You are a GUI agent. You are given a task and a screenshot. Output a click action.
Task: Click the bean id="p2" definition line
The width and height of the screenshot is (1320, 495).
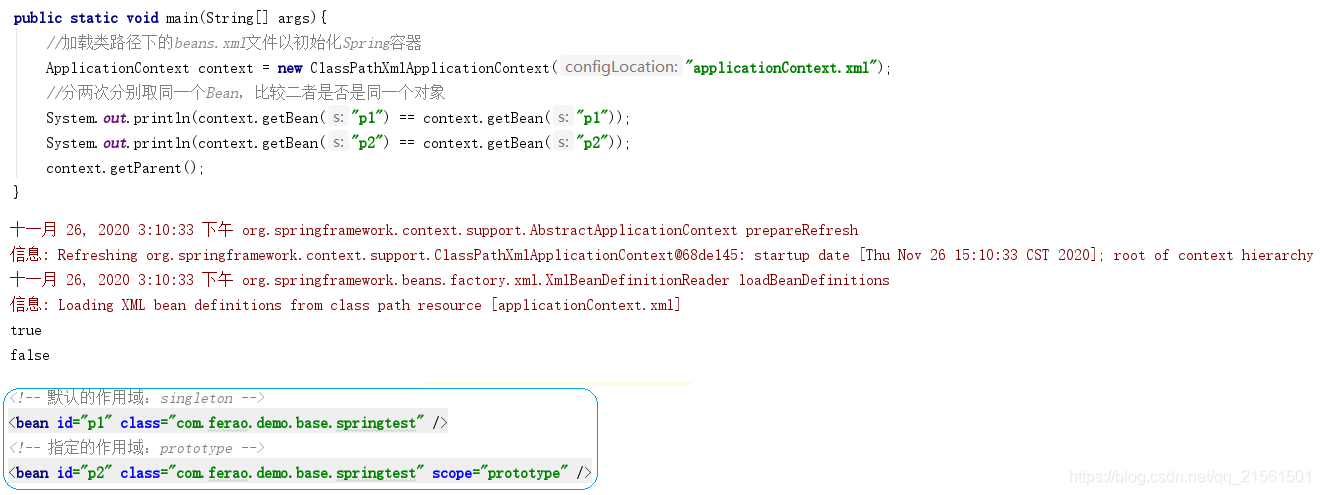click(300, 473)
